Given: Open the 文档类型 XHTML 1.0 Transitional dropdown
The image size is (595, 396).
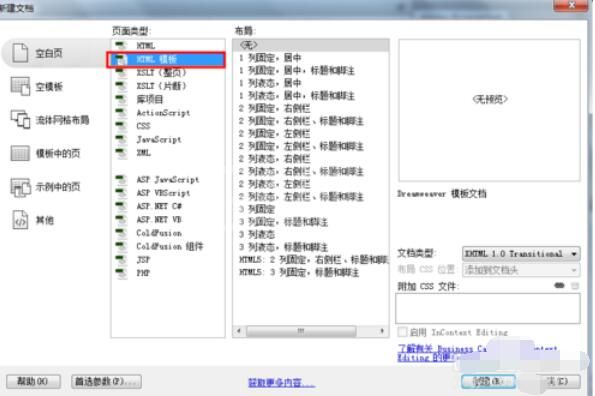Looking at the screenshot, I should 521,253.
